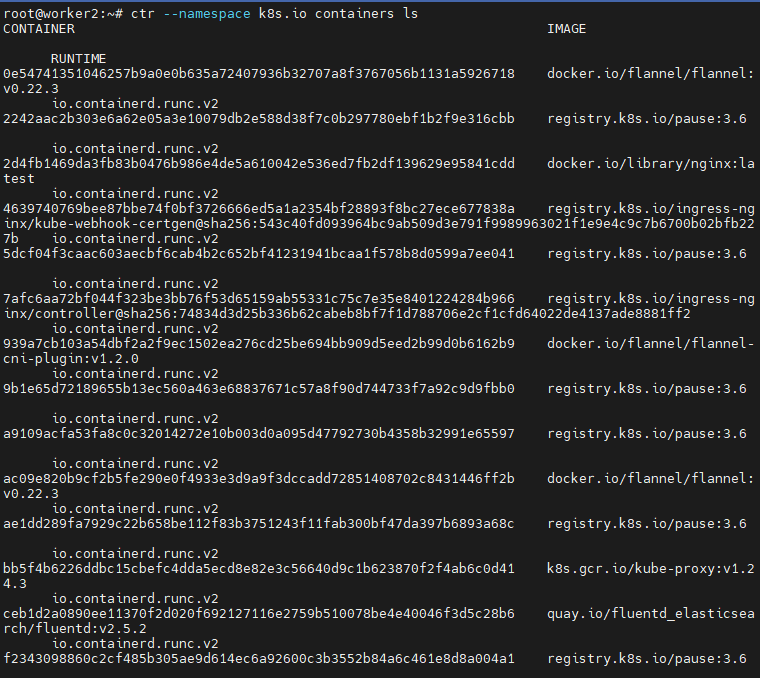Viewport: 760px width, 678px height.
Task: Click runtime io.containerd.runc.v2 under nginx row
Action: 135,194
